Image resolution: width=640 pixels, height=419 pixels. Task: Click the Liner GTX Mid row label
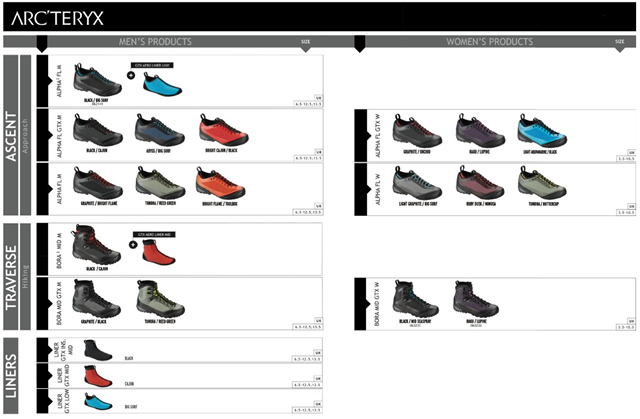(63, 376)
